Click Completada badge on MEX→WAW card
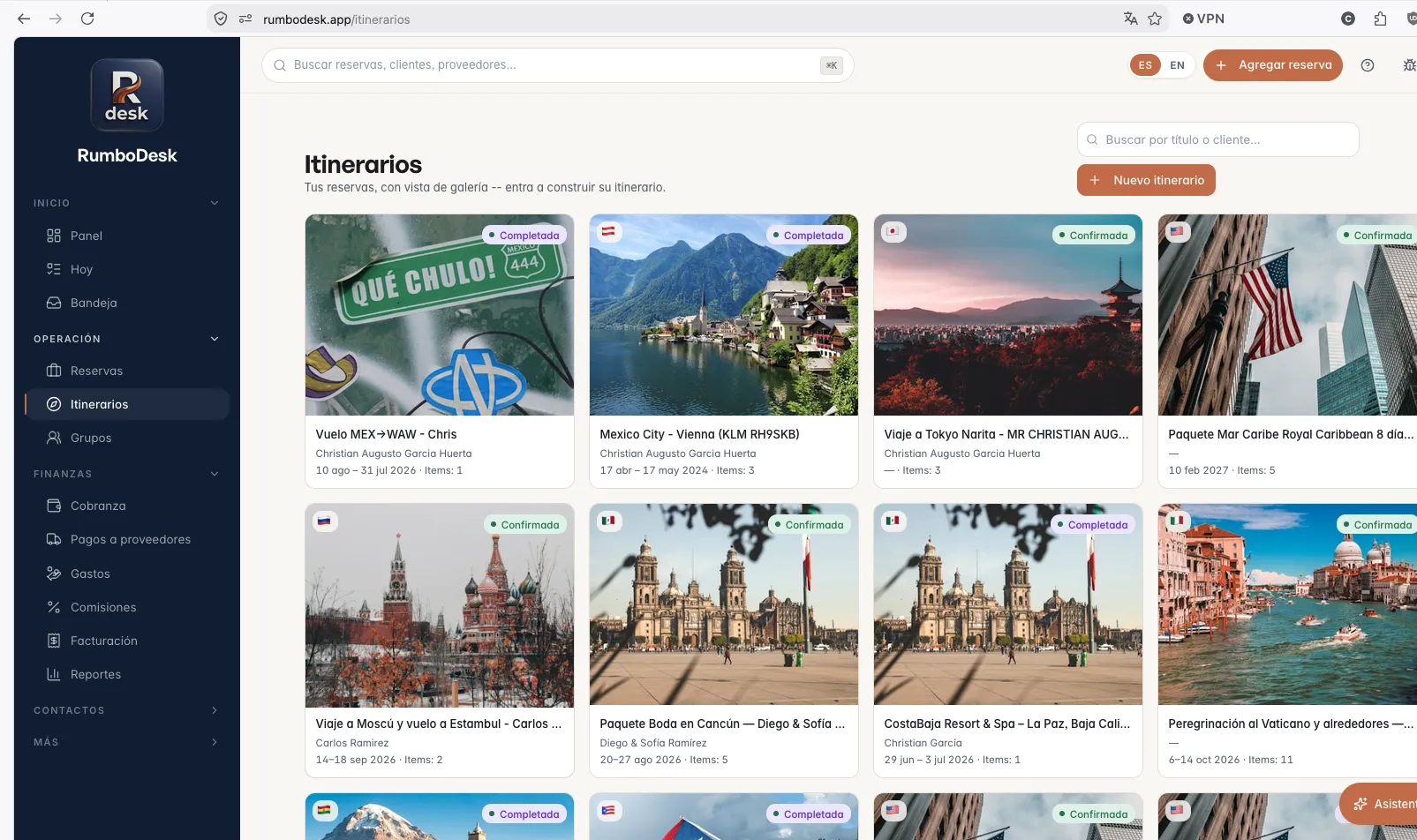This screenshot has height=840, width=1417. point(524,236)
